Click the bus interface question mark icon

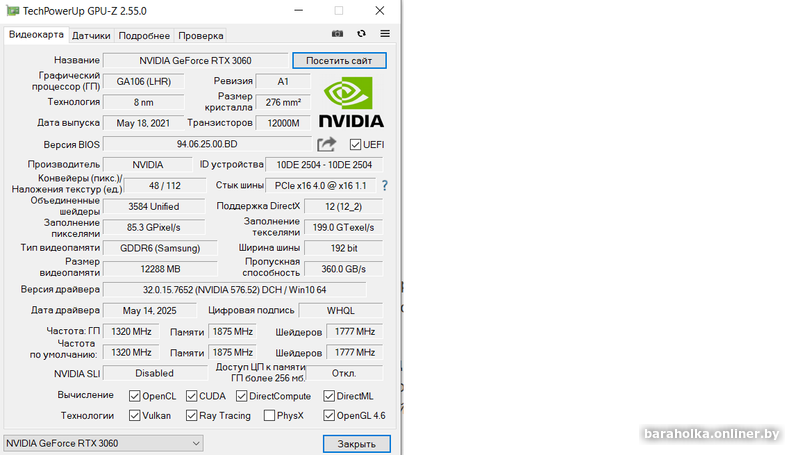click(385, 186)
